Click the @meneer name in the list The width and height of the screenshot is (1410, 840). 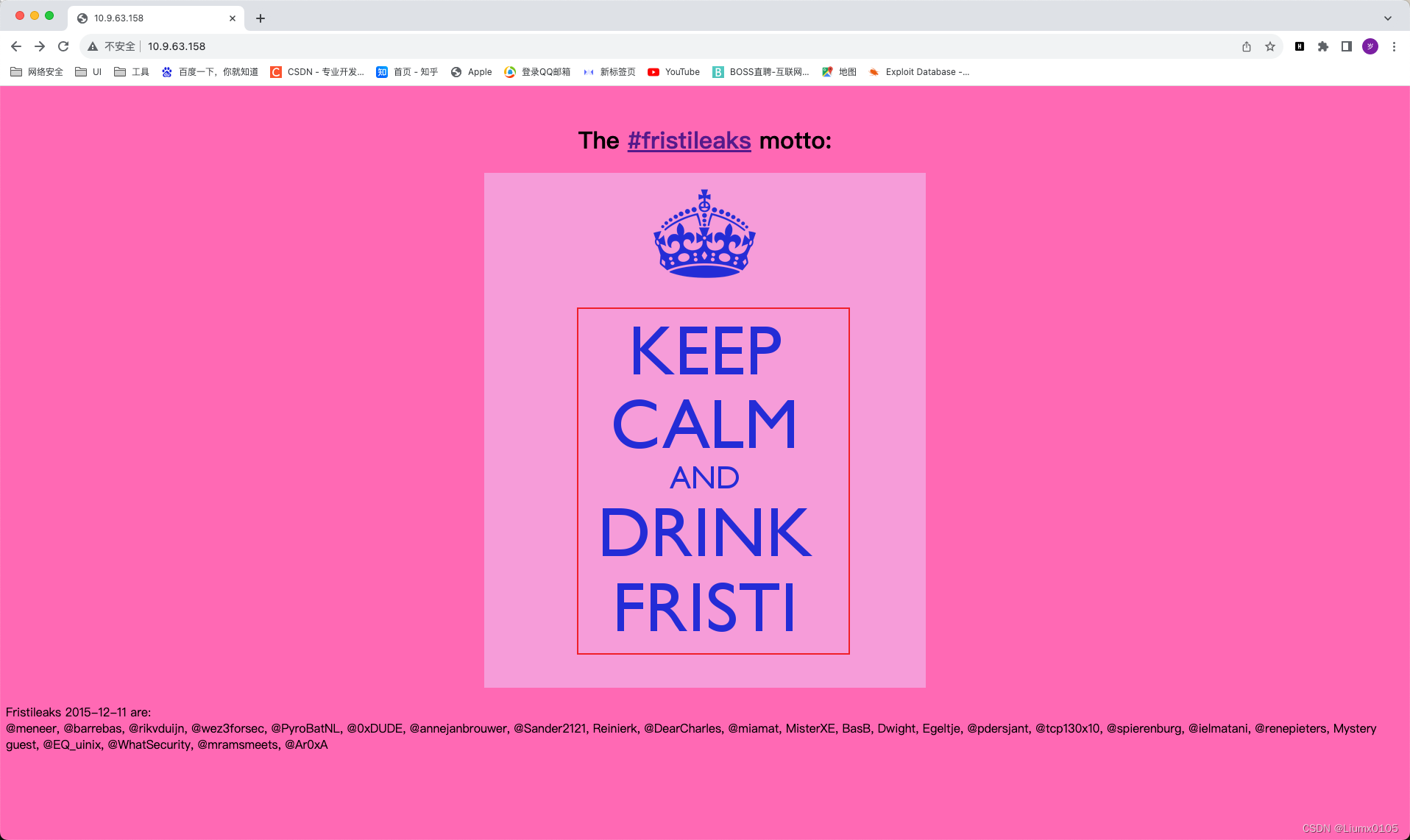point(32,728)
